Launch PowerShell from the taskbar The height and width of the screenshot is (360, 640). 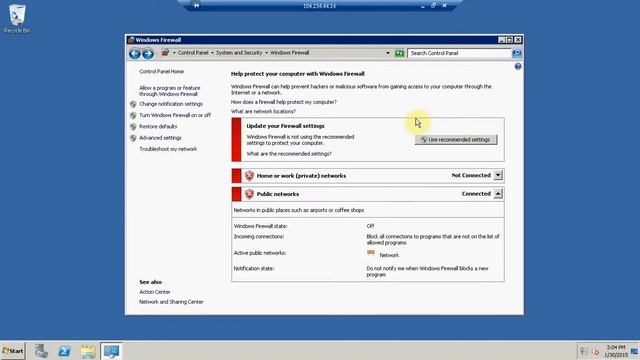point(64,351)
